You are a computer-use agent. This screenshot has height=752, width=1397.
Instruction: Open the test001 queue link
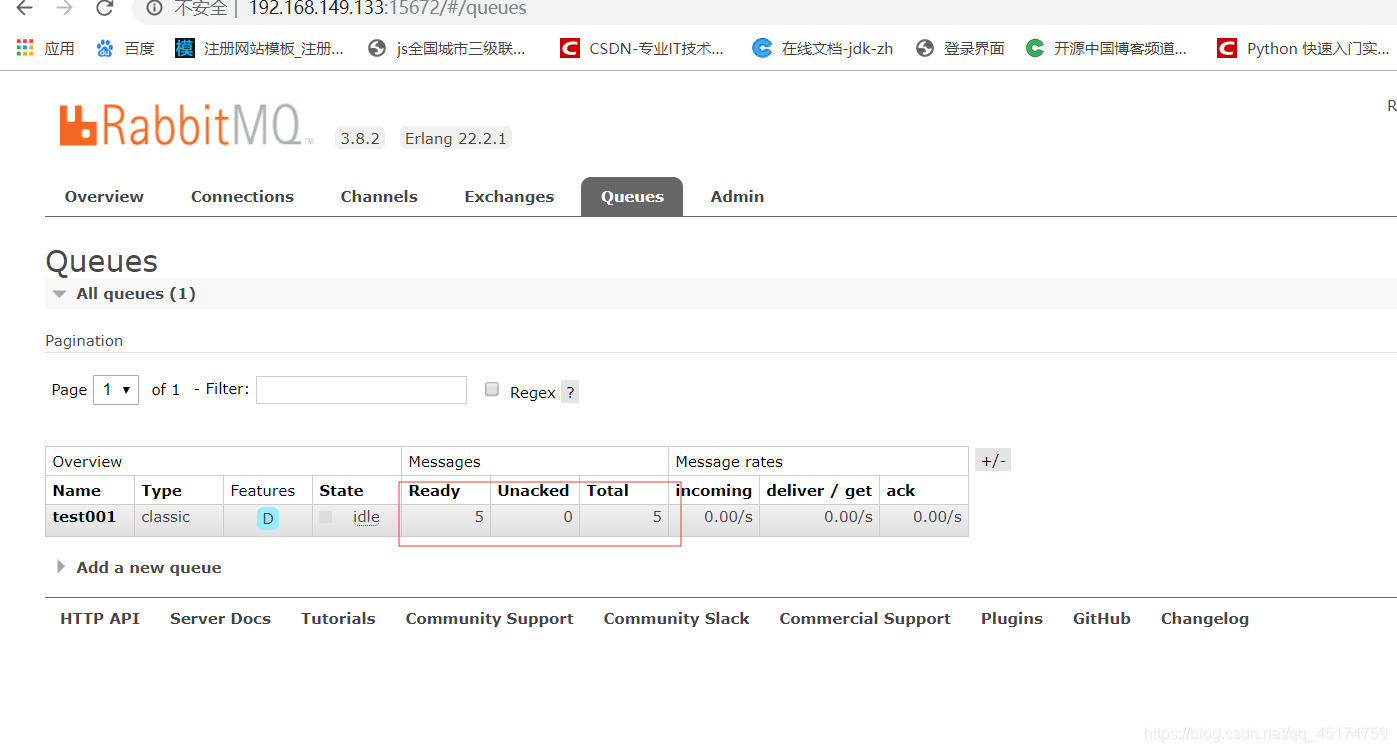coord(84,517)
